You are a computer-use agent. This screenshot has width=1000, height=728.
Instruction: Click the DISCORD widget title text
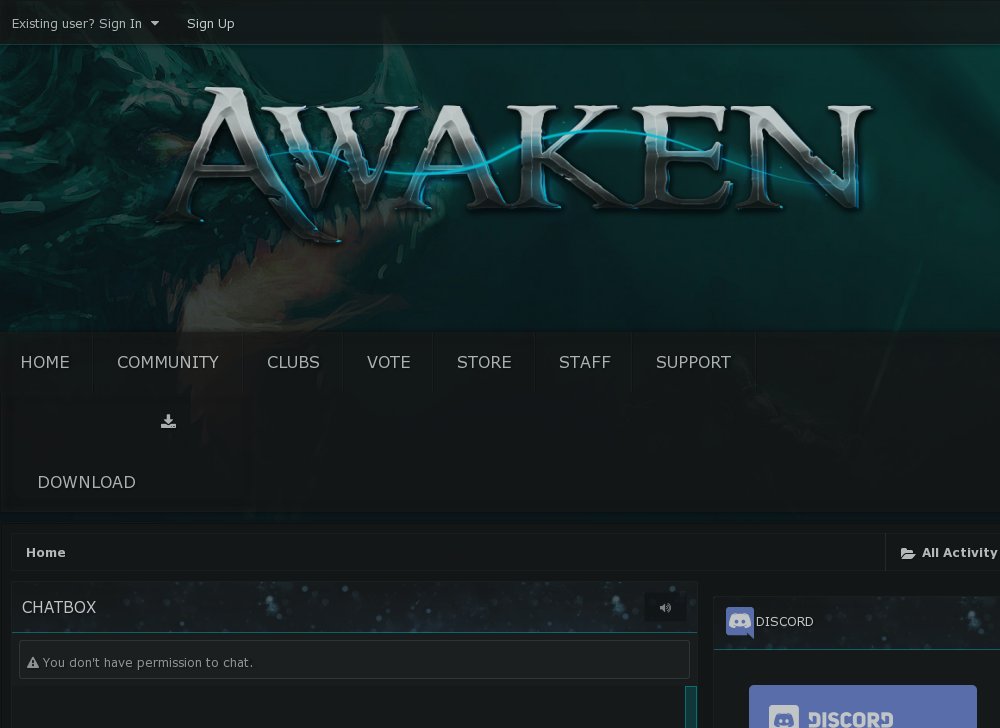click(784, 622)
